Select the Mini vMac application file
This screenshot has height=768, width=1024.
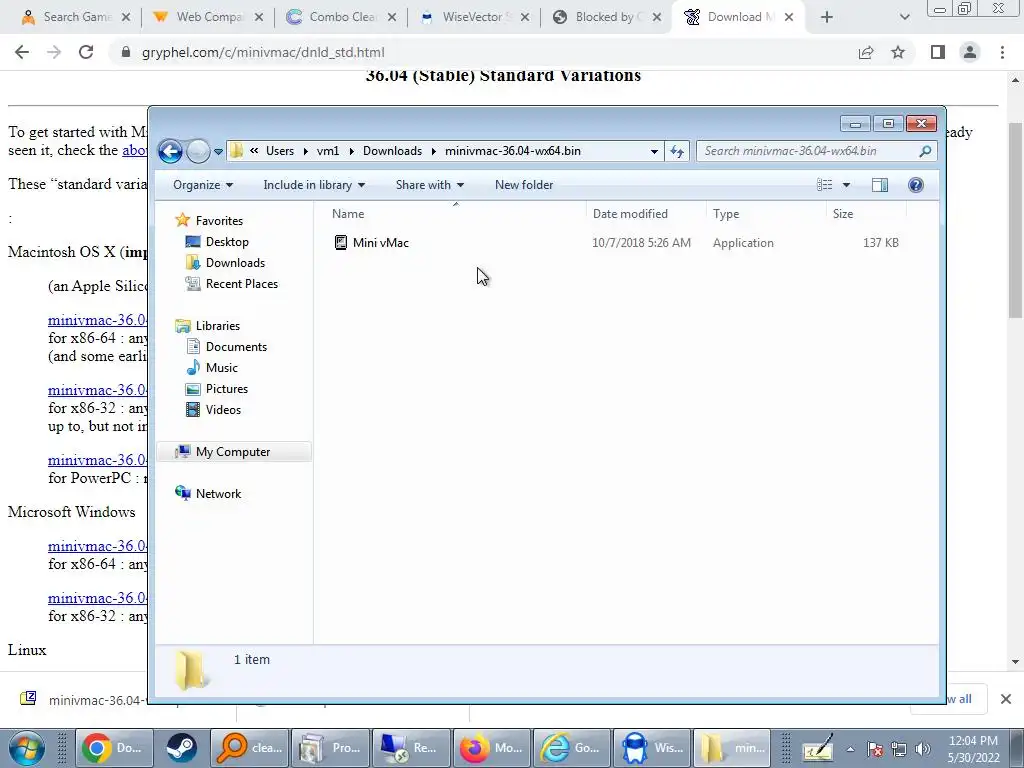click(381, 243)
